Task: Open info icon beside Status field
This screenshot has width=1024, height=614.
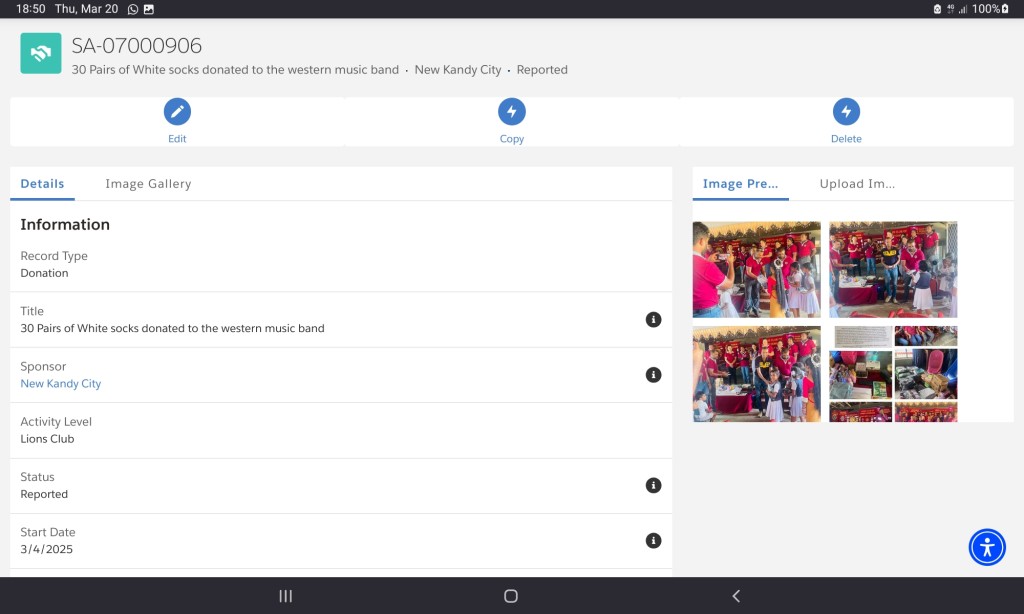Action: [x=653, y=485]
